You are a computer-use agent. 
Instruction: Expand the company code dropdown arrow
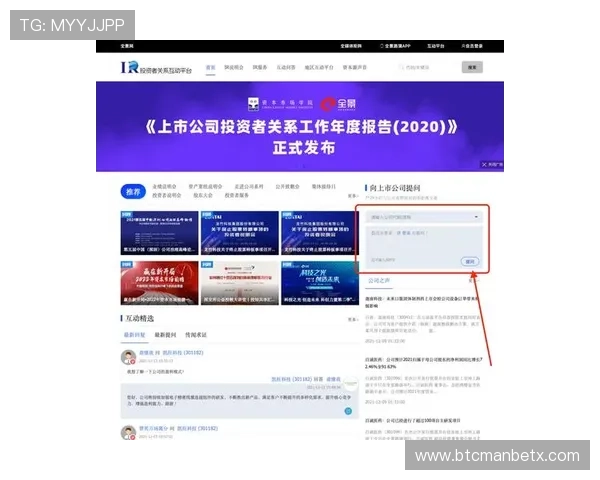click(x=476, y=217)
